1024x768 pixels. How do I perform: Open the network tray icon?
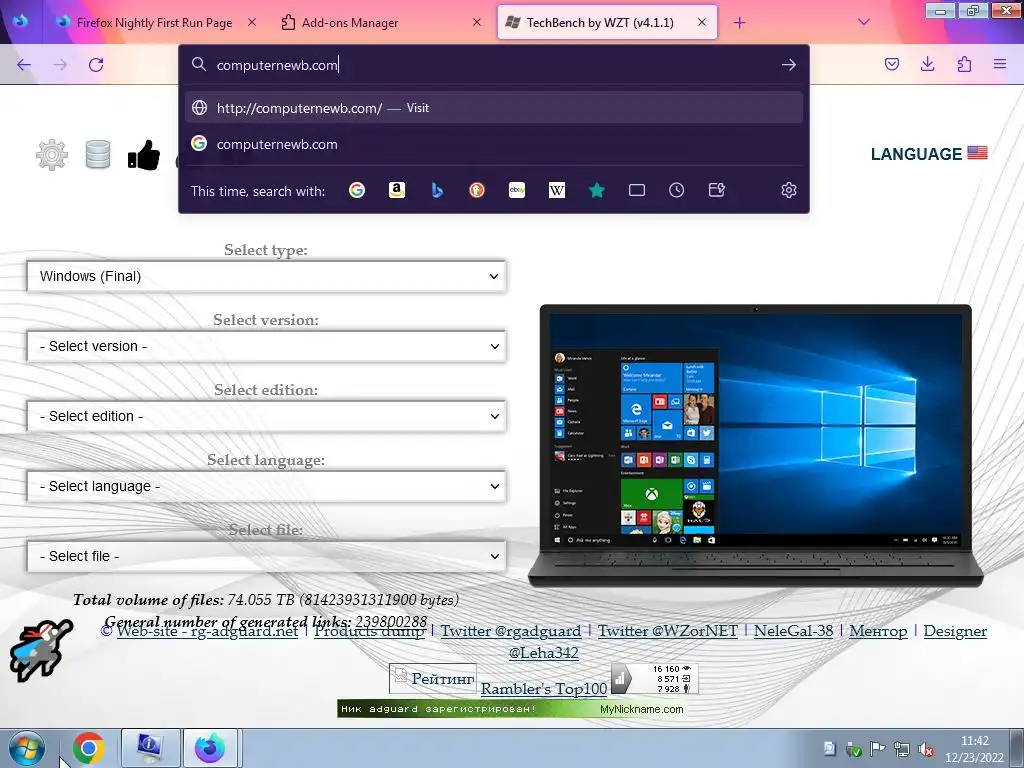[x=902, y=749]
